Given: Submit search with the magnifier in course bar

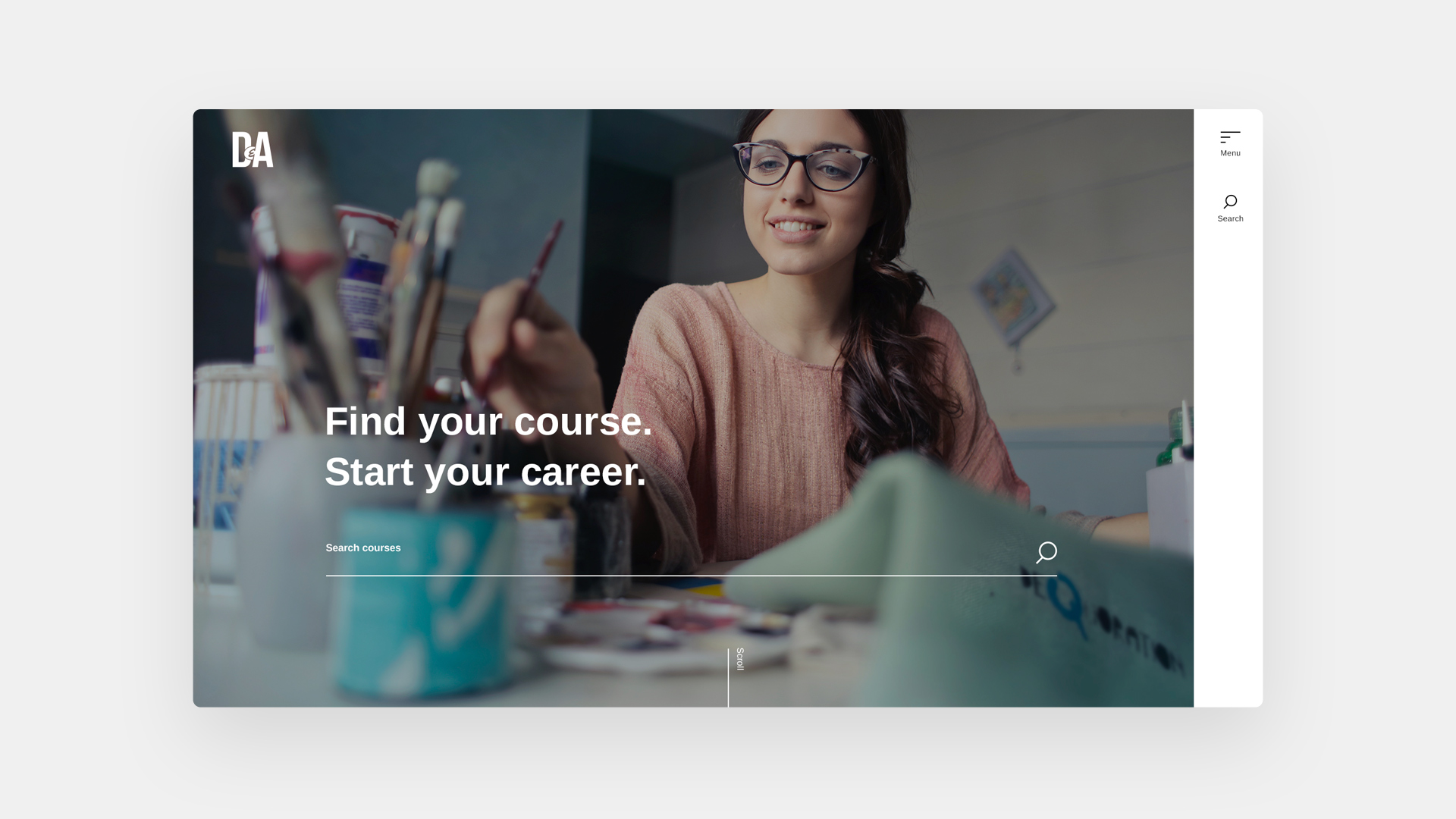Looking at the screenshot, I should coord(1046,553).
